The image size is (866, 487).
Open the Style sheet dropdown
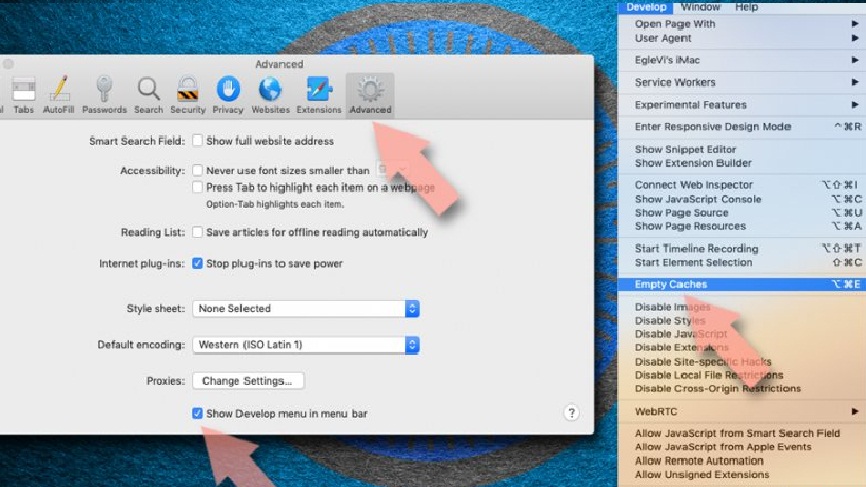coord(306,309)
